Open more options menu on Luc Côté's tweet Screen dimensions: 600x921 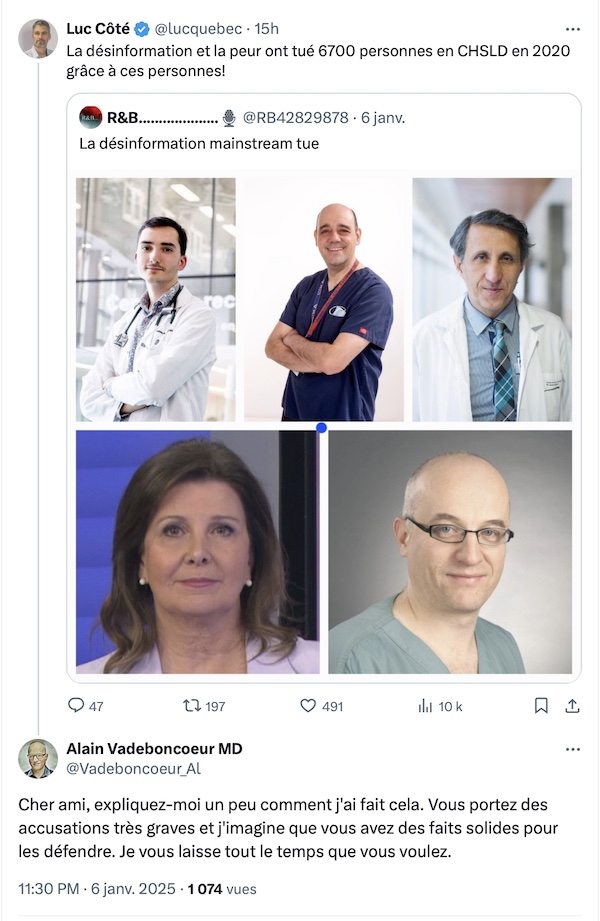coord(572,29)
